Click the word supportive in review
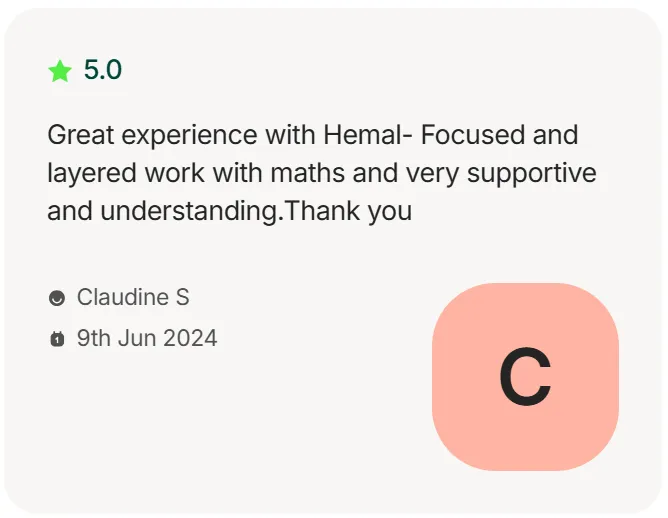The image size is (668, 518). point(532,175)
